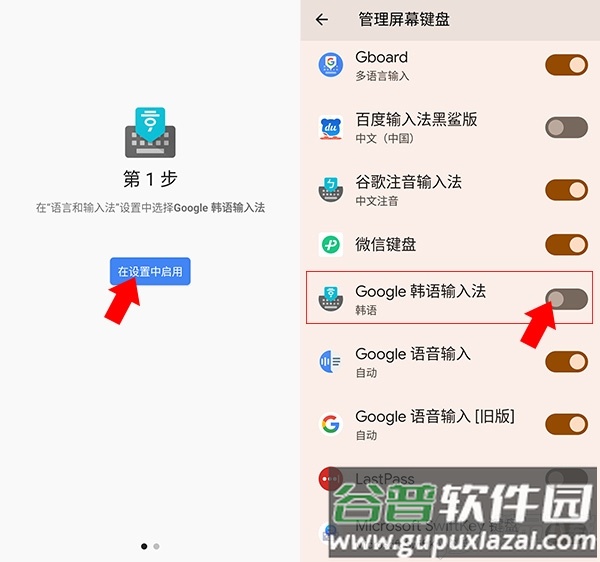Click the Gboard app icon

pyautogui.click(x=331, y=65)
